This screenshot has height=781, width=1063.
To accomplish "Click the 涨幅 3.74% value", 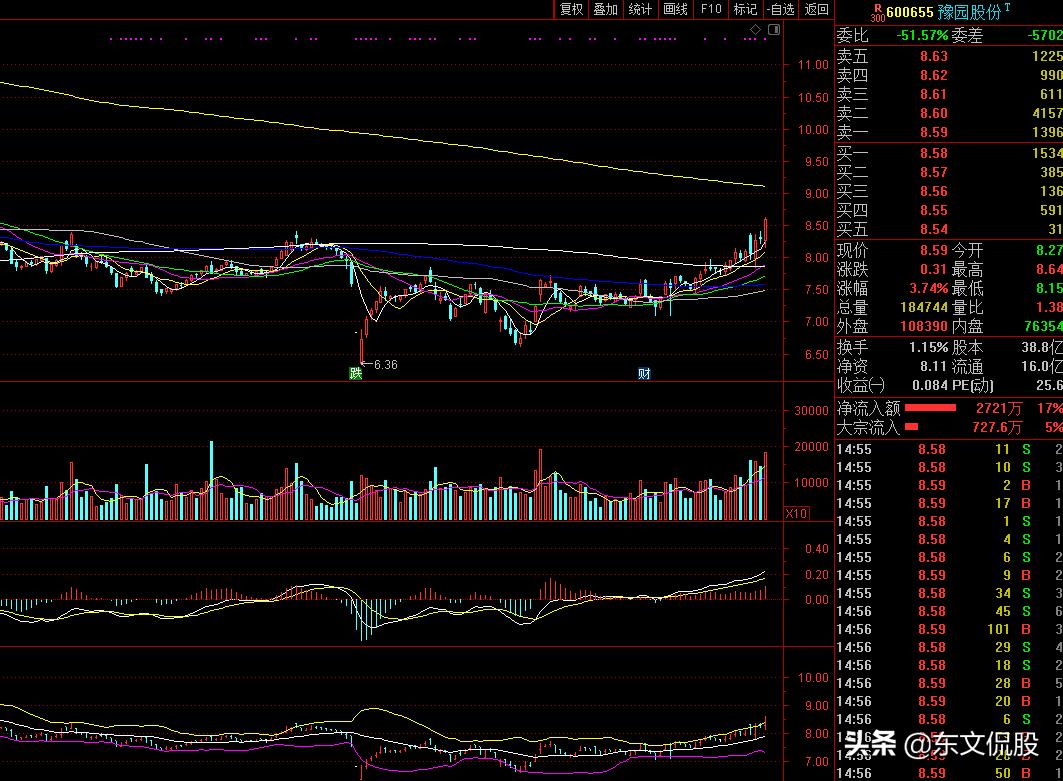I will click(928, 288).
